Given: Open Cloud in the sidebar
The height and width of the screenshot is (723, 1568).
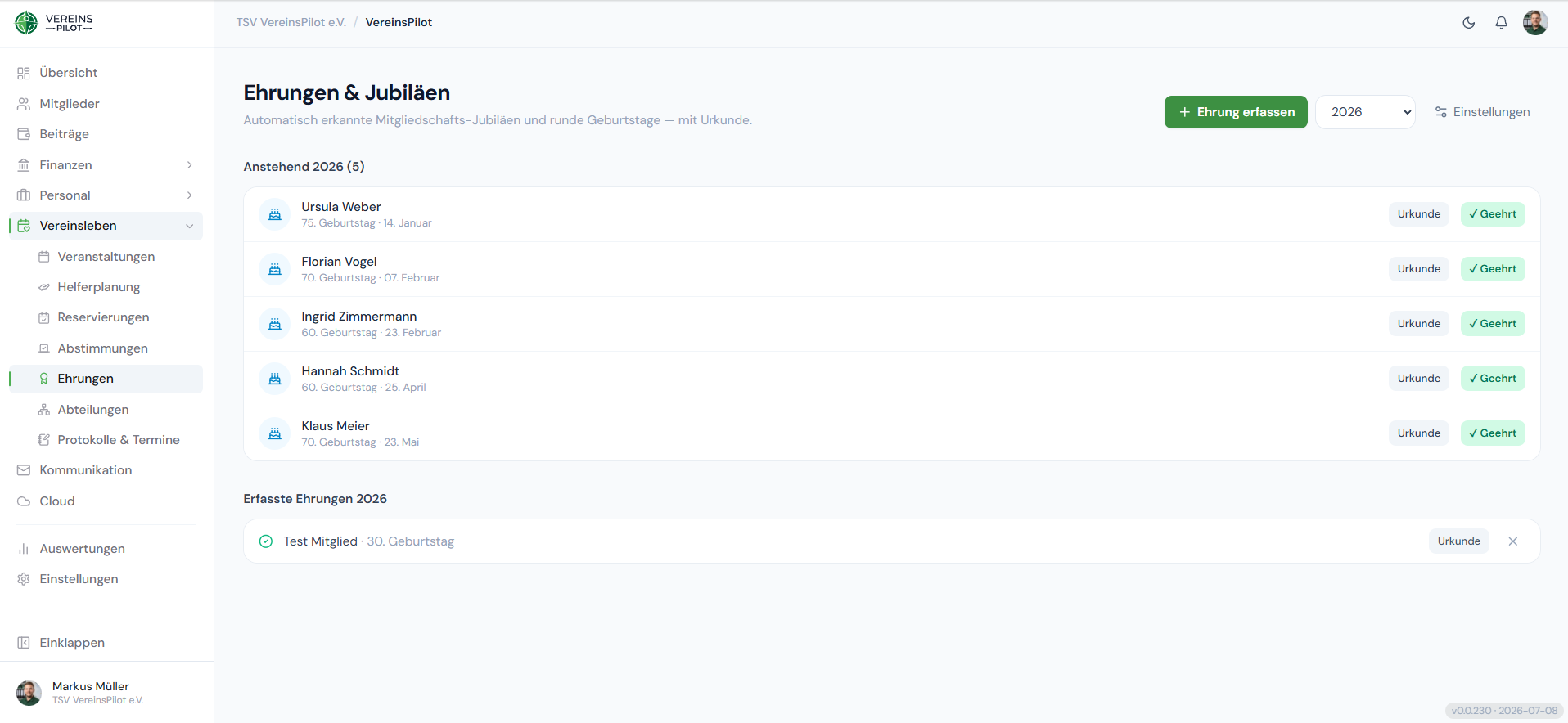Looking at the screenshot, I should pos(106,501).
